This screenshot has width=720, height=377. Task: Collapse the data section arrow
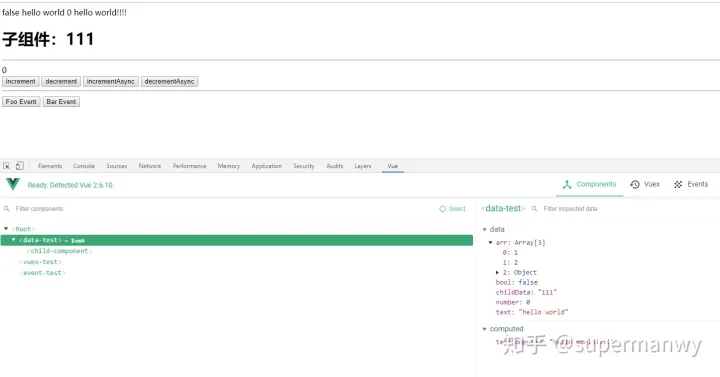pos(484,229)
